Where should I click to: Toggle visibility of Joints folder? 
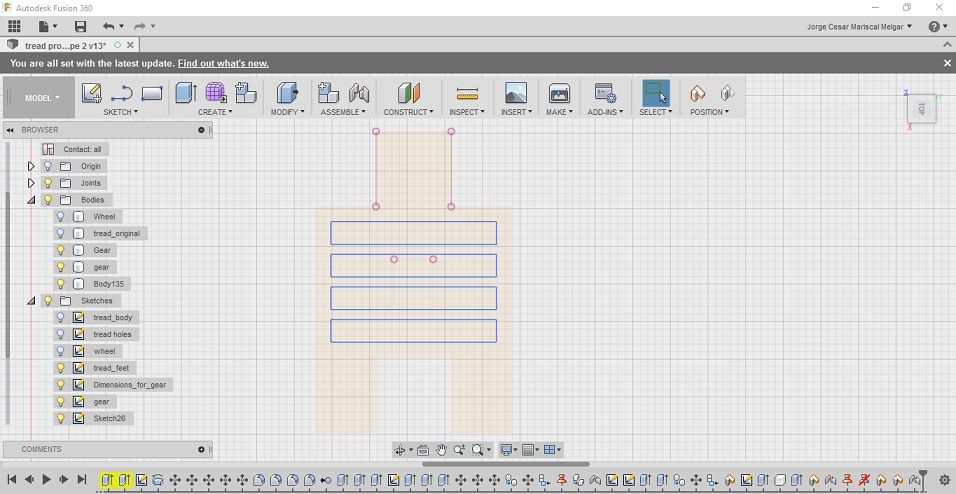(48, 183)
